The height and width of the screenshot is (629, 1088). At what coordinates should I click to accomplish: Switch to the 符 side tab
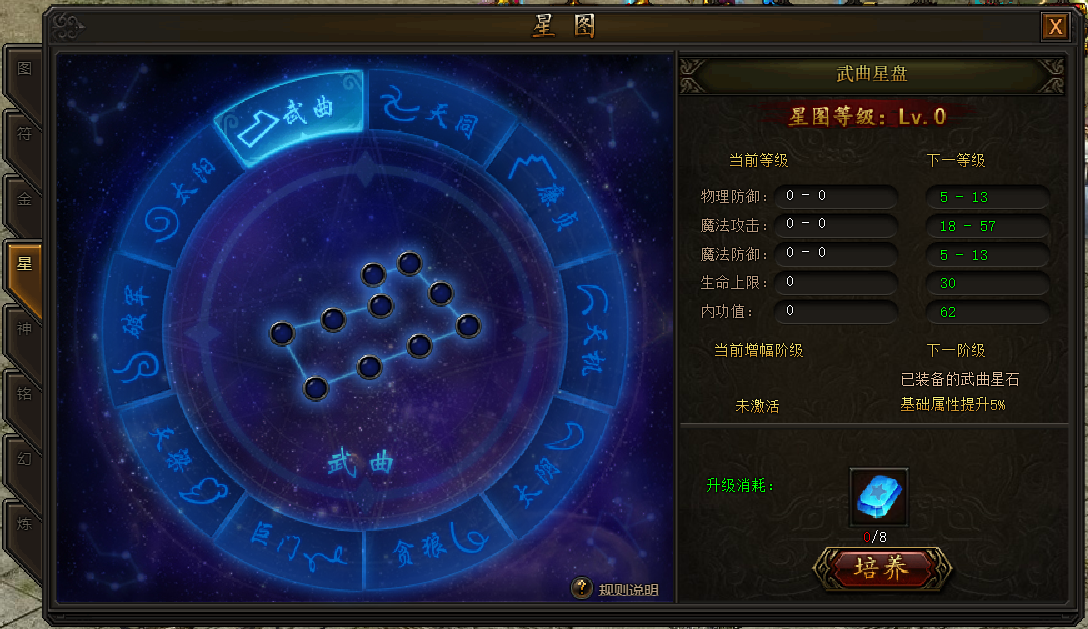(24, 134)
